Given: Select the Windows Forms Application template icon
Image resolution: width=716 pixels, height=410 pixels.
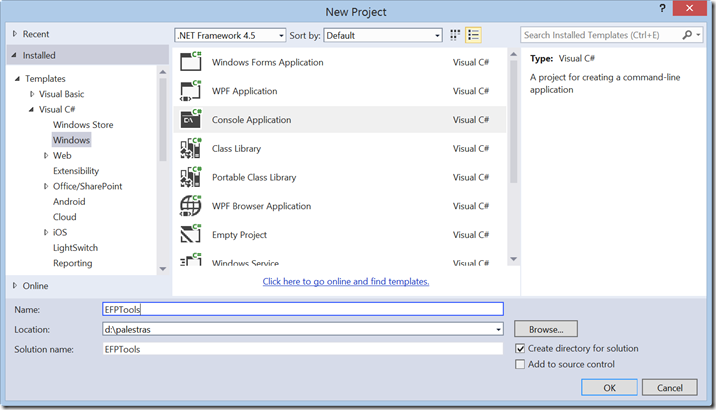Looking at the screenshot, I should (190, 62).
